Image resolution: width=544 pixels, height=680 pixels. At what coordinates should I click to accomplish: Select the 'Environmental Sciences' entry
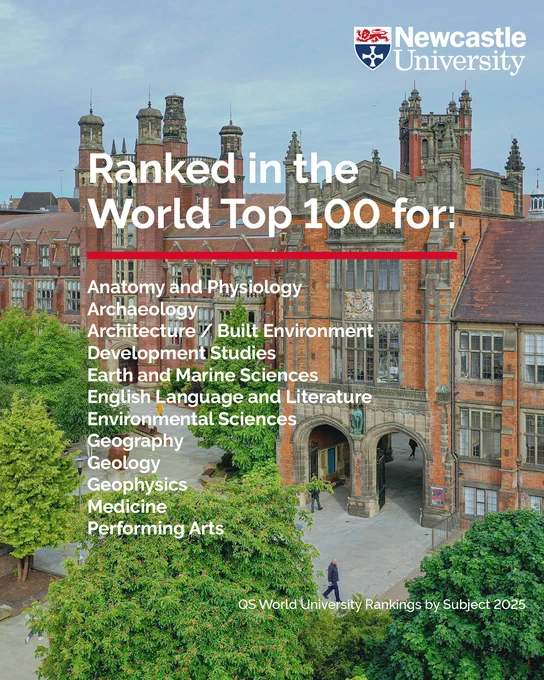pos(192,419)
